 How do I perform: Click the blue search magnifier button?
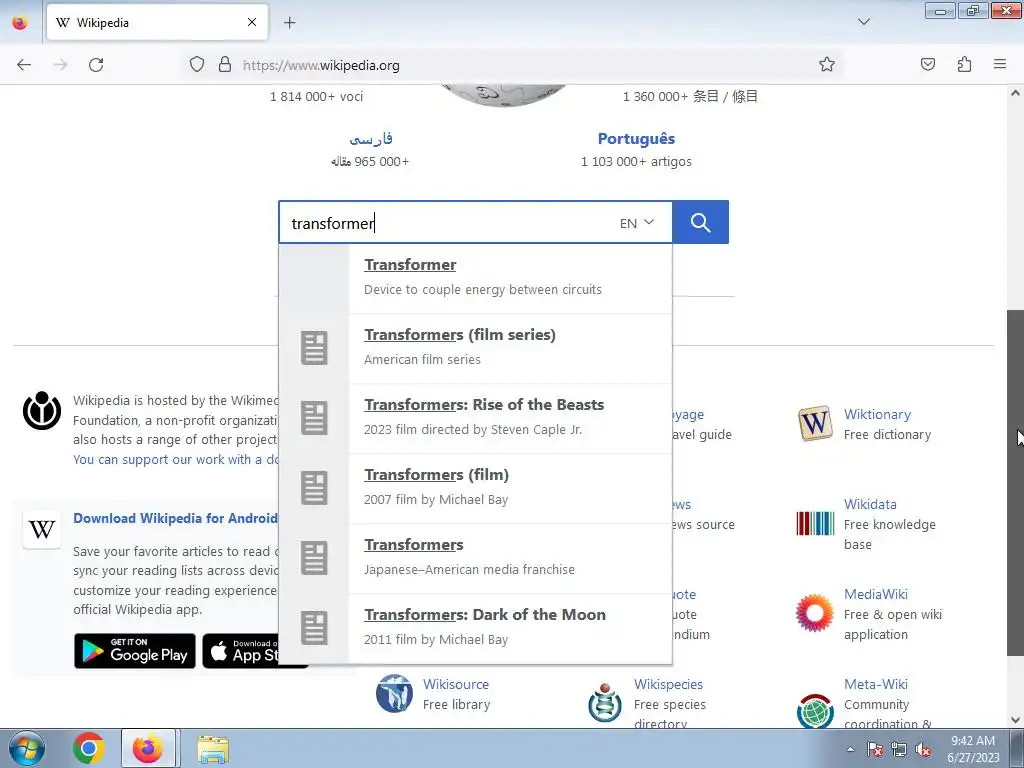(x=700, y=222)
